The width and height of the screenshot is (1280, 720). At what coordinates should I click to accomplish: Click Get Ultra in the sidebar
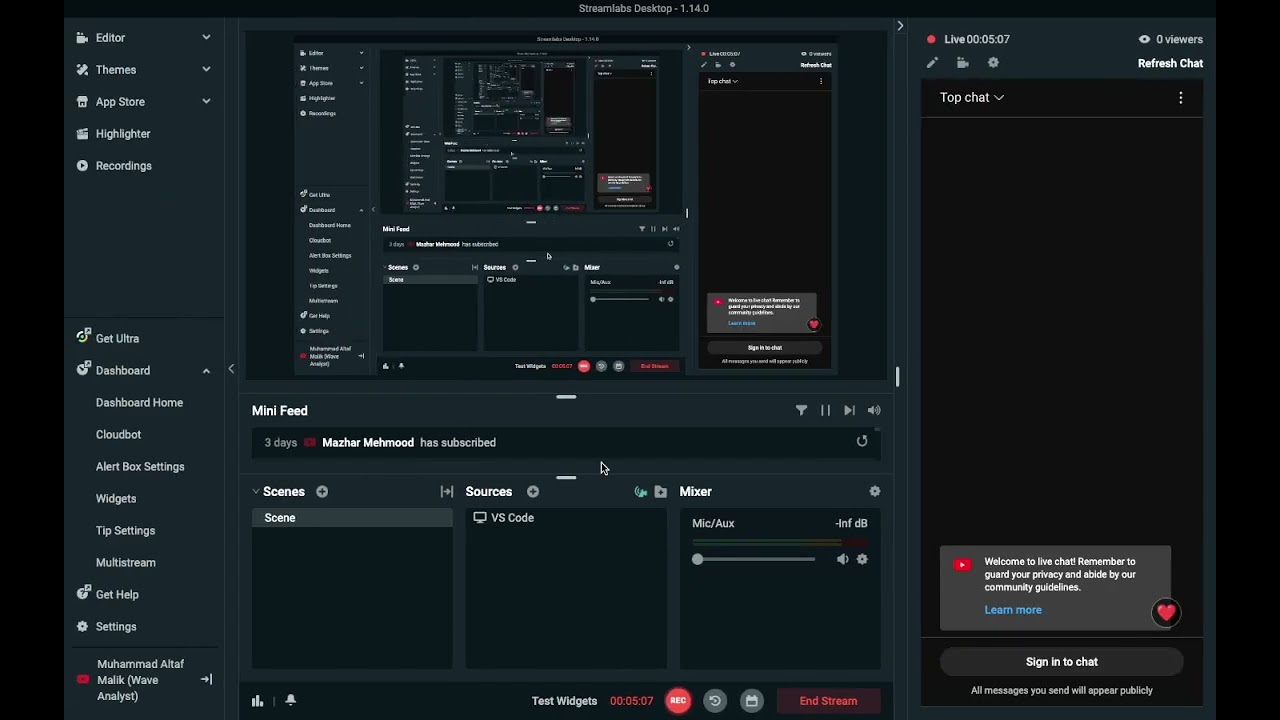pyautogui.click(x=117, y=338)
